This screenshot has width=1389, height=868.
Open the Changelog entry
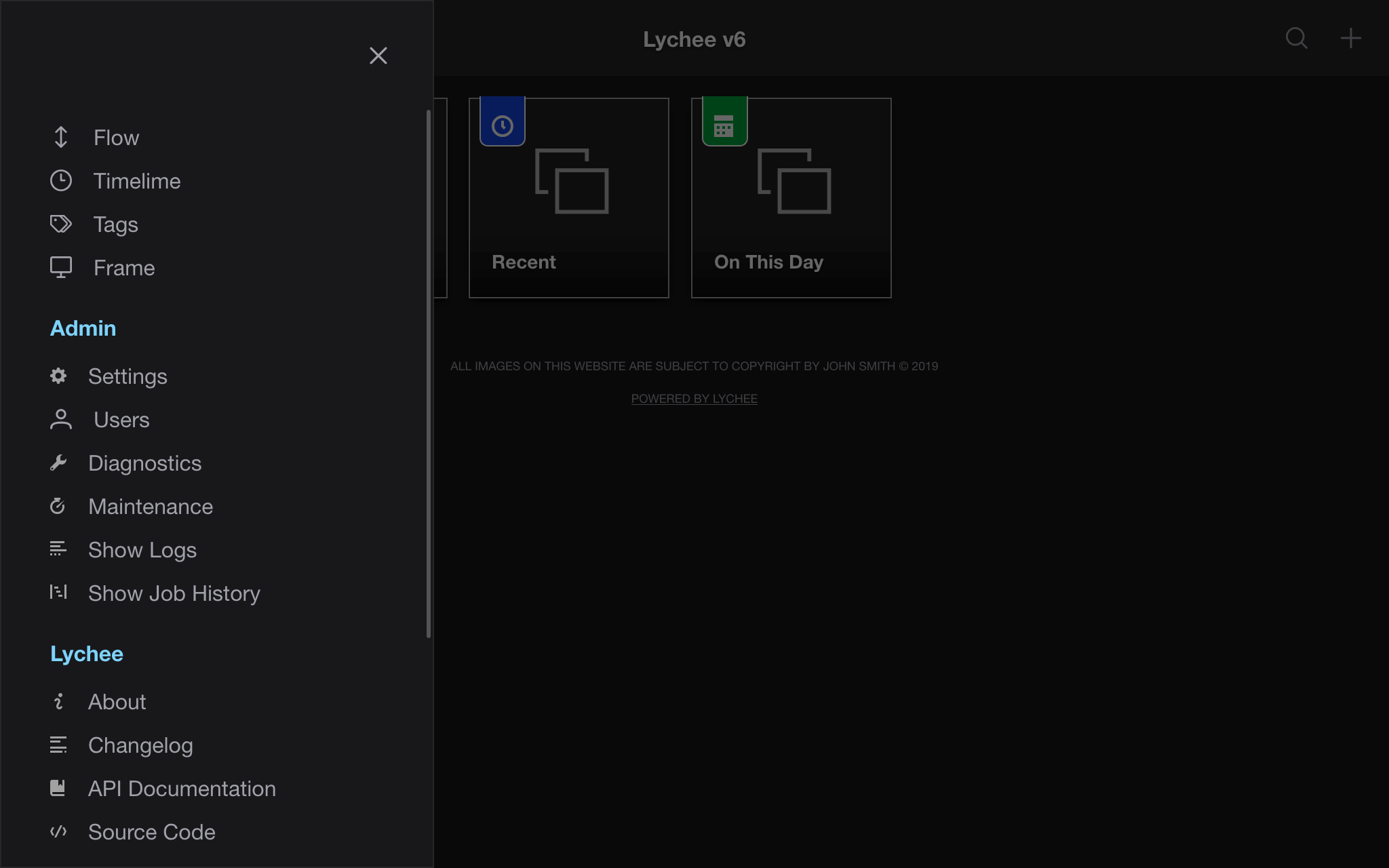140,745
